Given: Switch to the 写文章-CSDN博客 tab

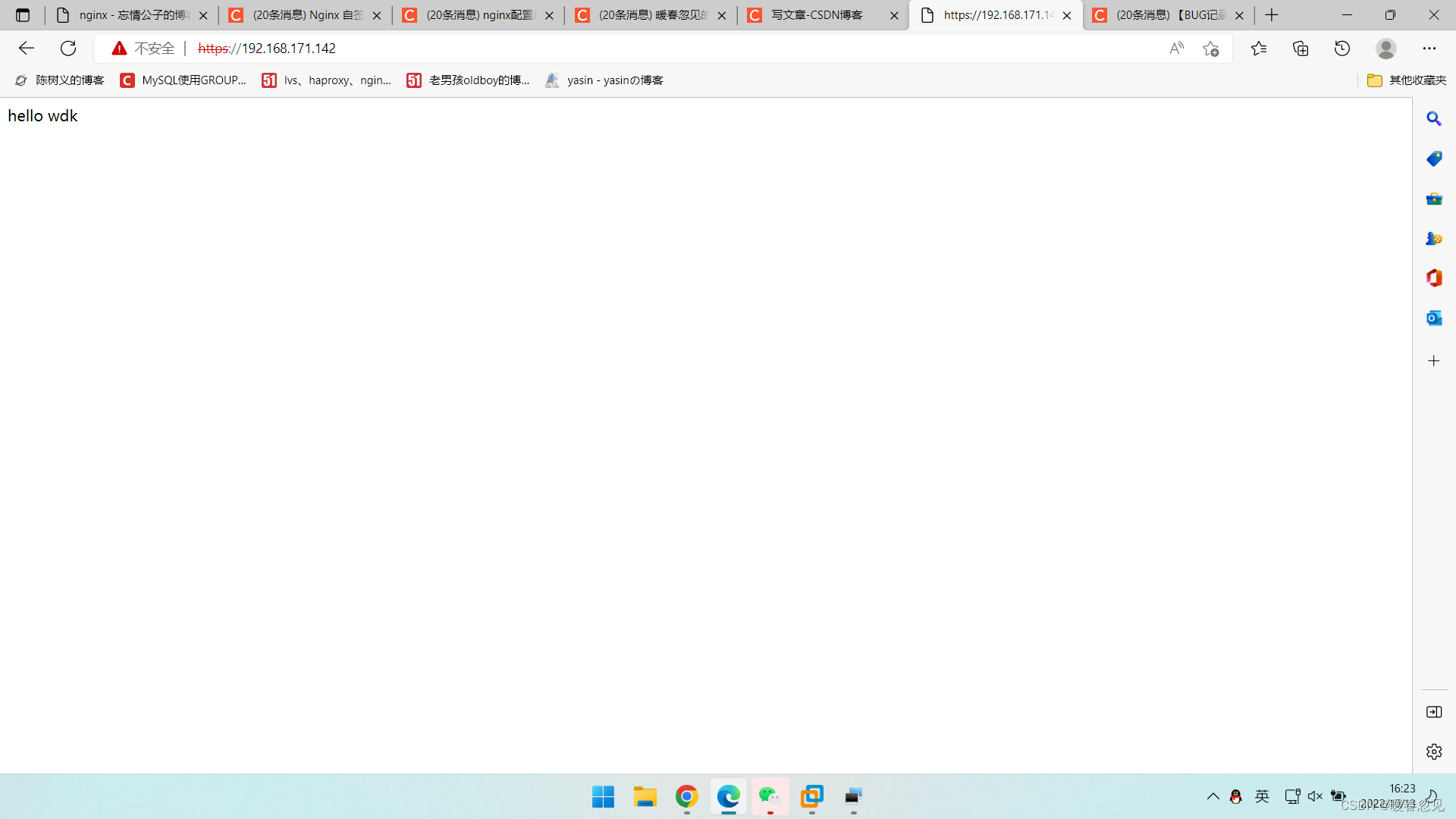Looking at the screenshot, I should coord(816,15).
